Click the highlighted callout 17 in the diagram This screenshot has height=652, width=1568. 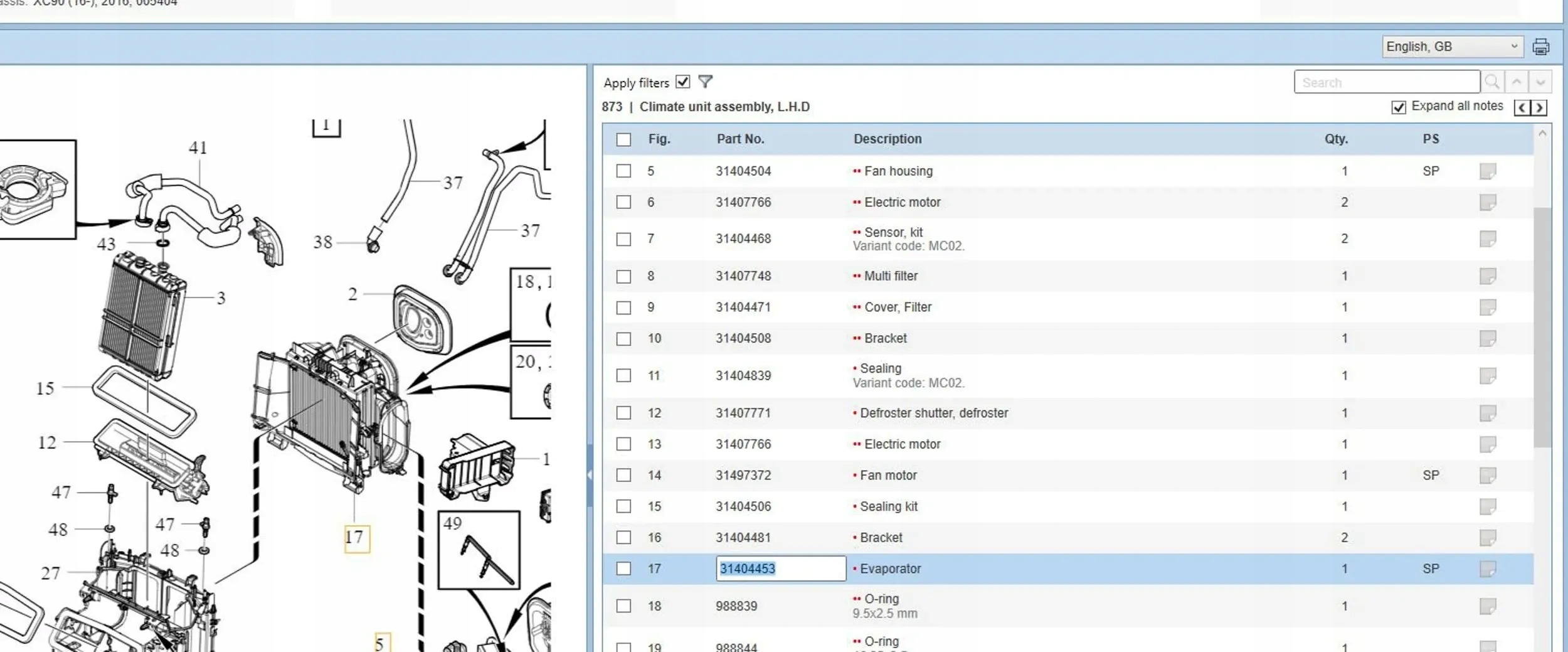click(x=357, y=538)
